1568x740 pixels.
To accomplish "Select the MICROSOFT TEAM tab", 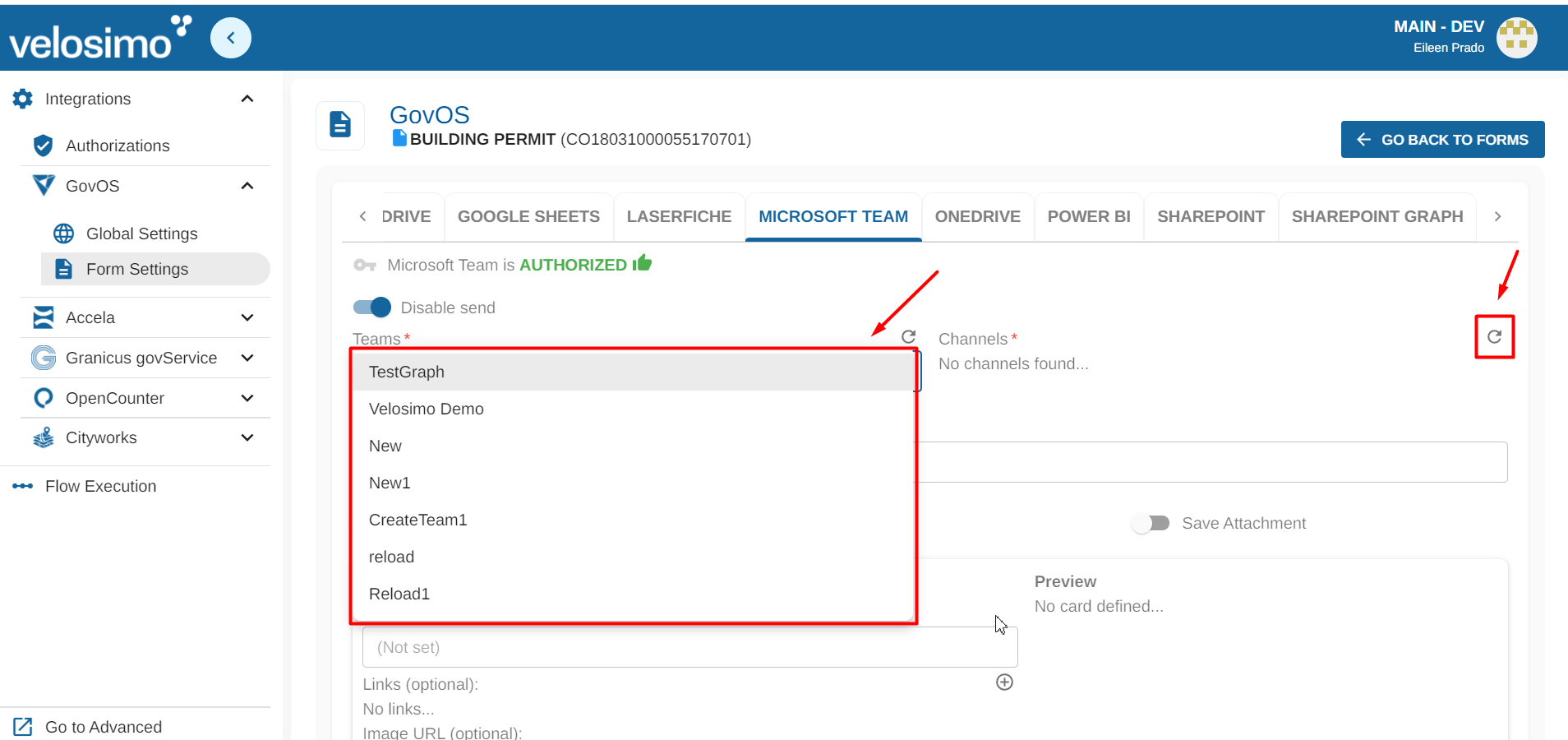I will [833, 216].
